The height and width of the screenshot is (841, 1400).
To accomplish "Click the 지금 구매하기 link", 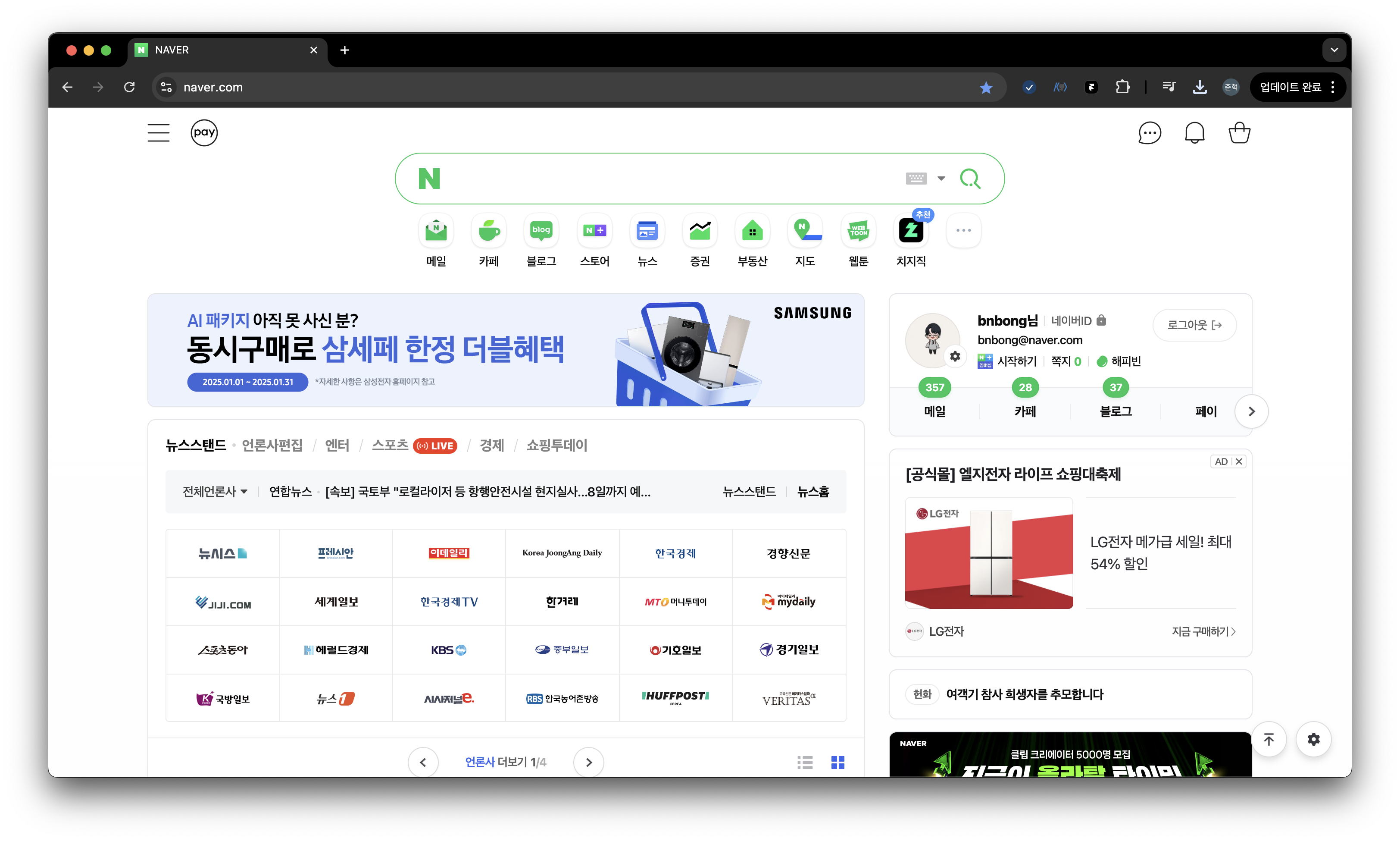I will tap(1203, 631).
